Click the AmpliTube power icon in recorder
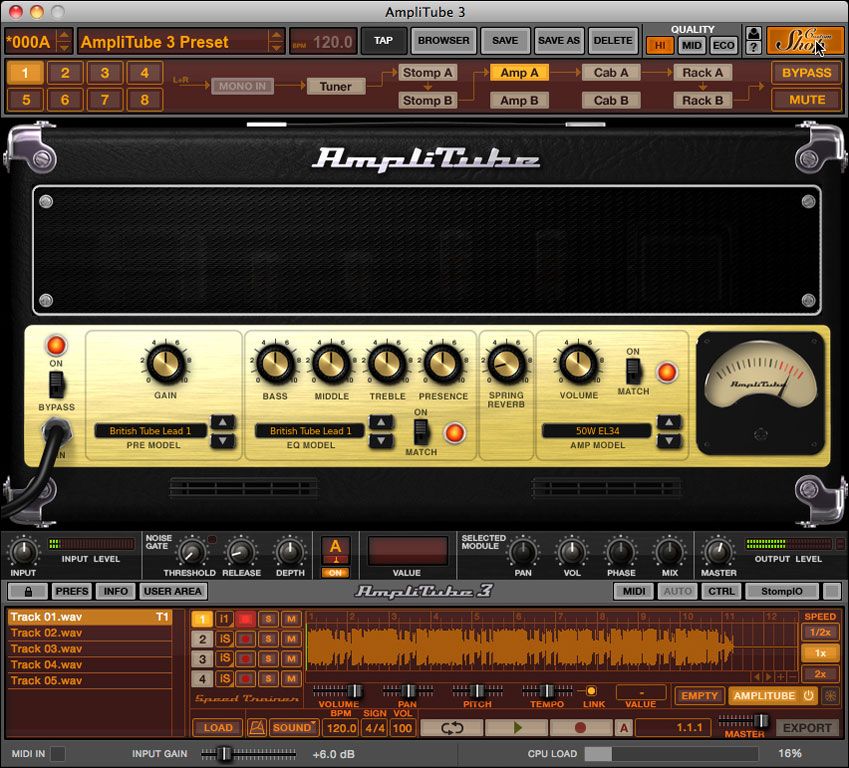The height and width of the screenshot is (768, 849). point(809,695)
